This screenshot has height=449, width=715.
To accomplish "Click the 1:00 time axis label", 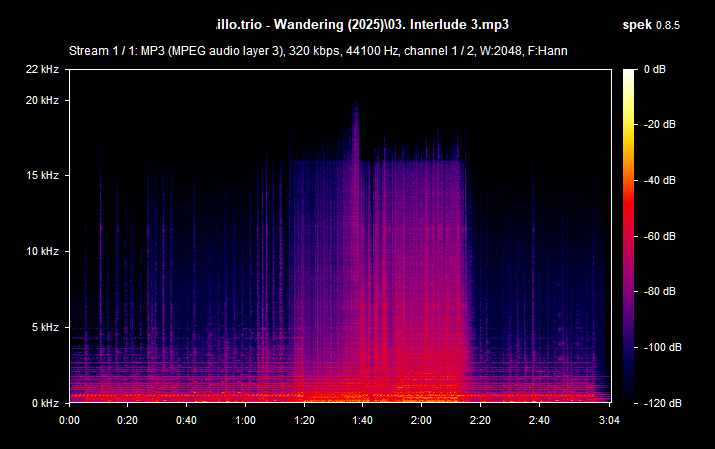I will tap(245, 420).
